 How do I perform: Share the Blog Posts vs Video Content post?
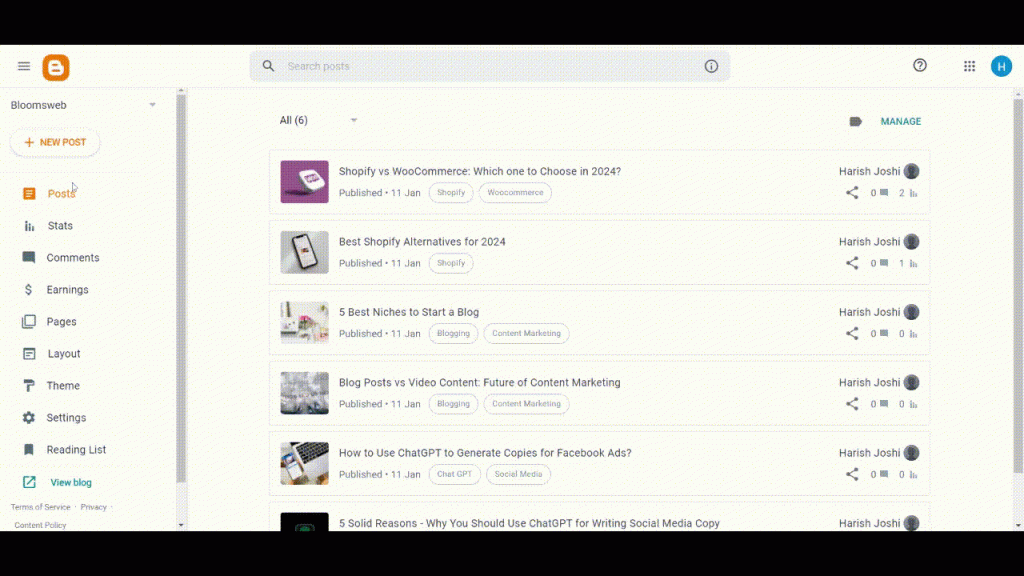pos(852,404)
